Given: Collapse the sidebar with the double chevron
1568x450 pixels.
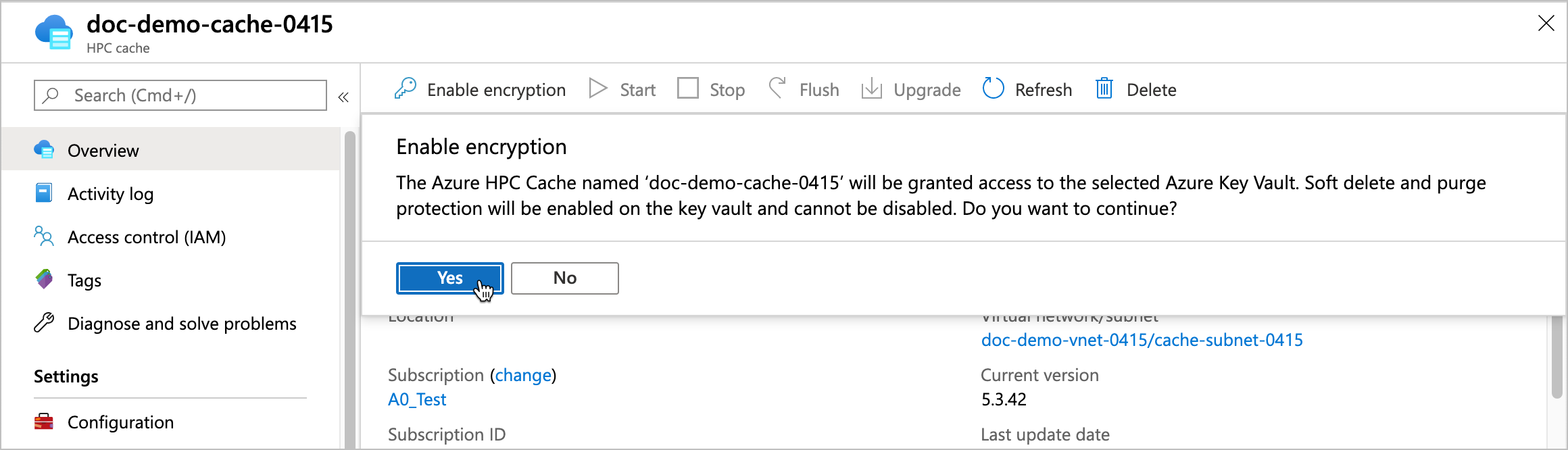Looking at the screenshot, I should 343,97.
